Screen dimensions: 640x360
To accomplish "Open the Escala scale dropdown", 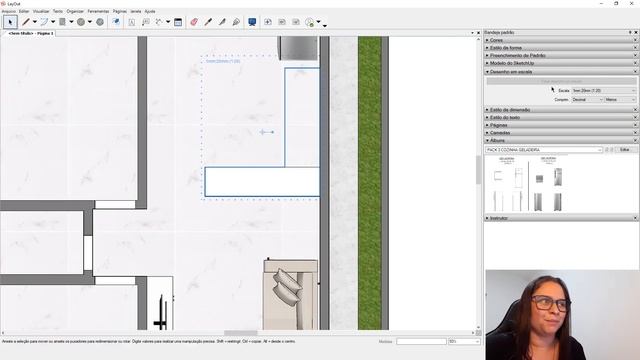I will click(604, 91).
